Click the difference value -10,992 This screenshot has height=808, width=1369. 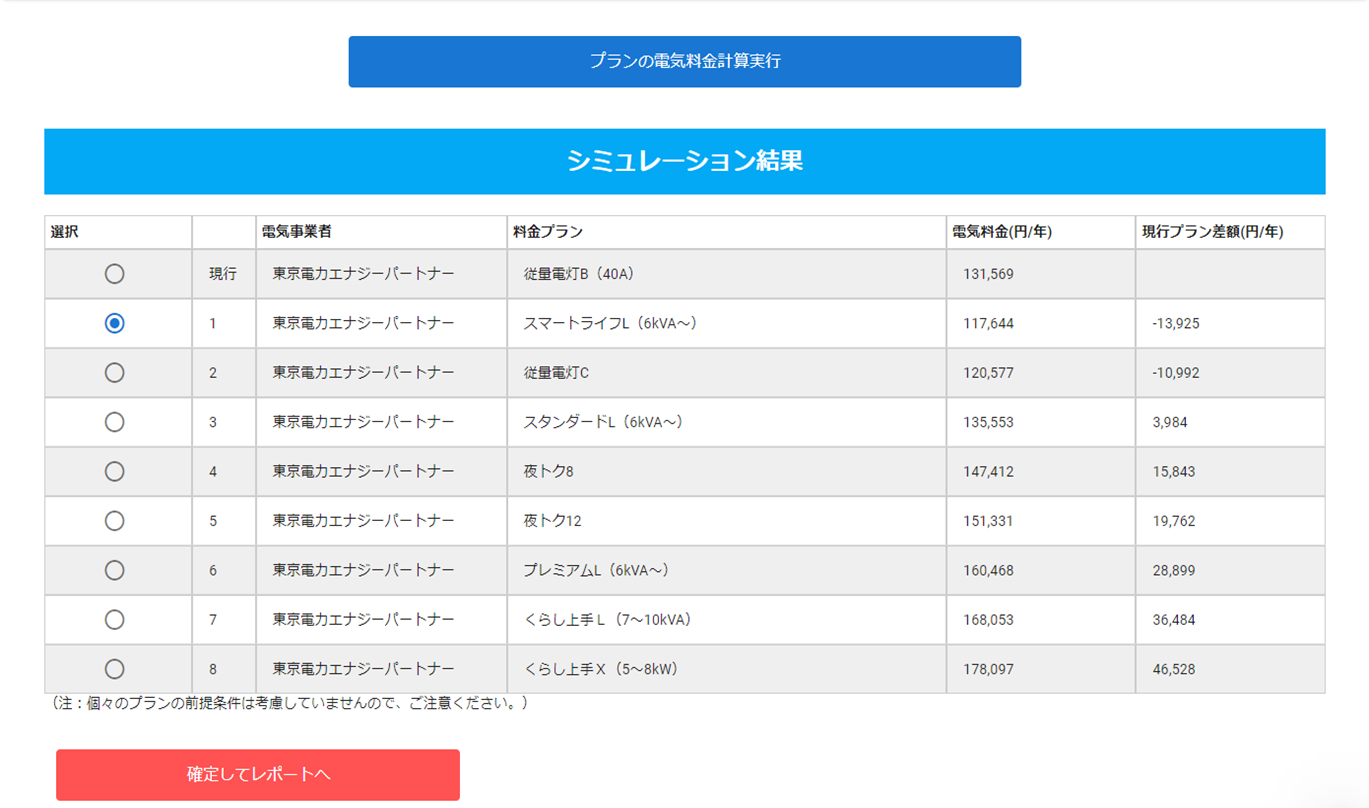coord(1176,373)
